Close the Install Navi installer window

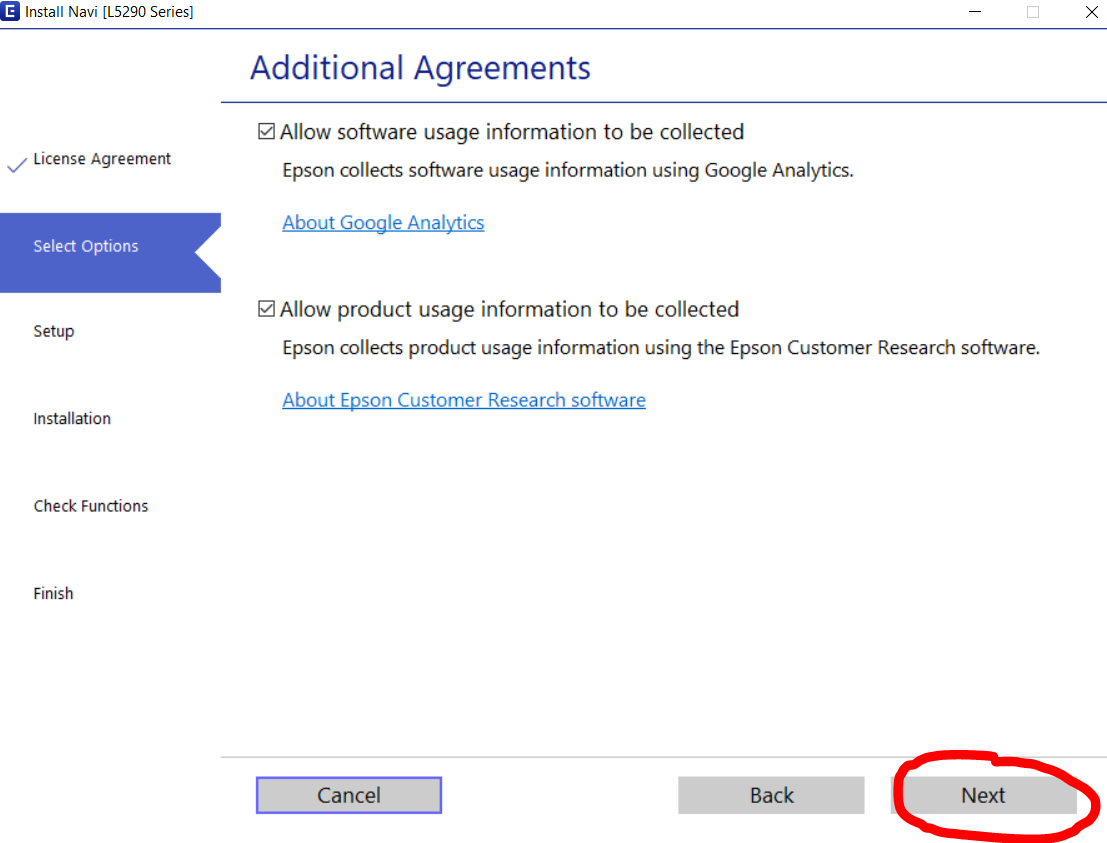click(1091, 12)
